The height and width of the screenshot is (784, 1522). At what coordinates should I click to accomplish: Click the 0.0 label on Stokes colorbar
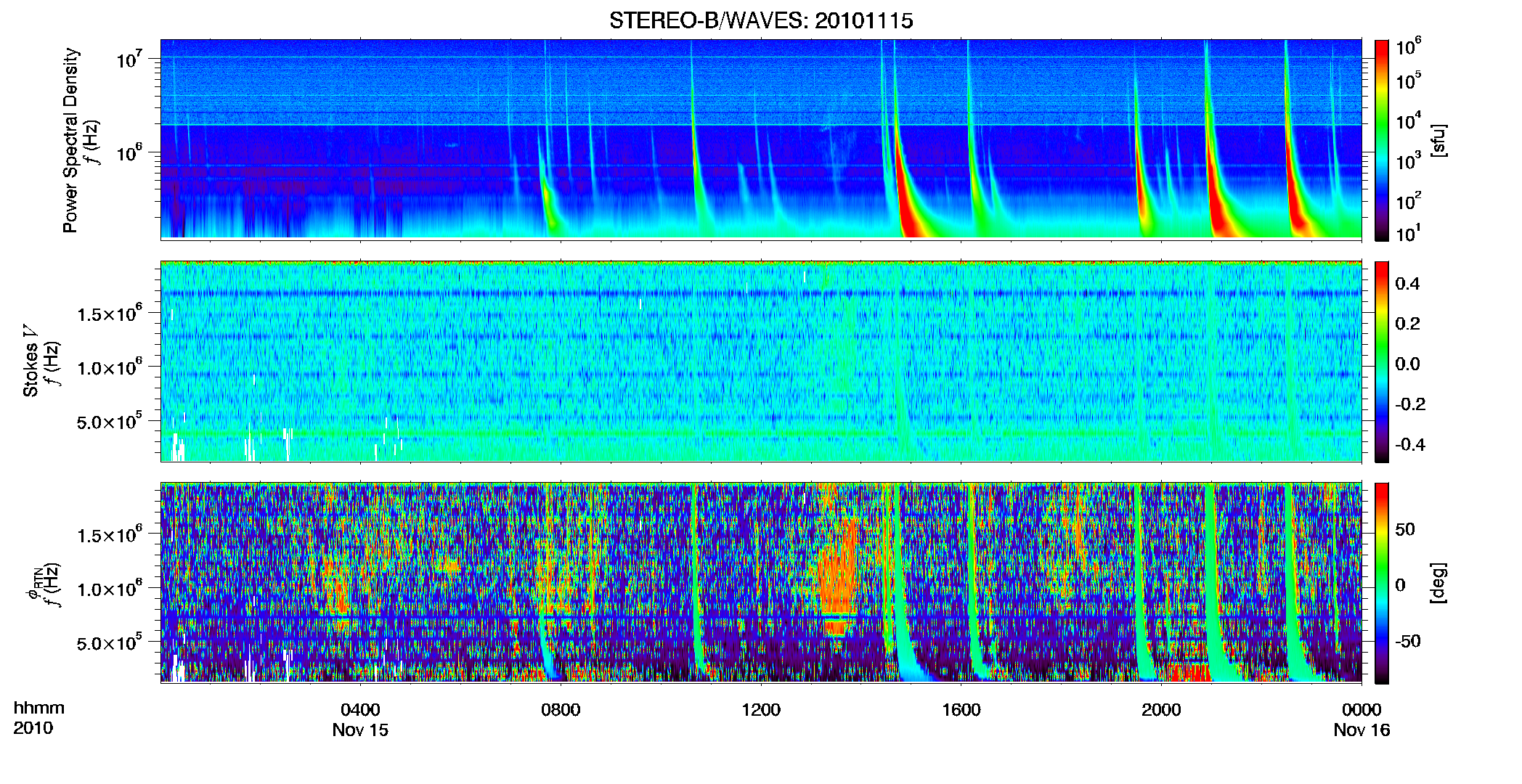tap(1407, 364)
